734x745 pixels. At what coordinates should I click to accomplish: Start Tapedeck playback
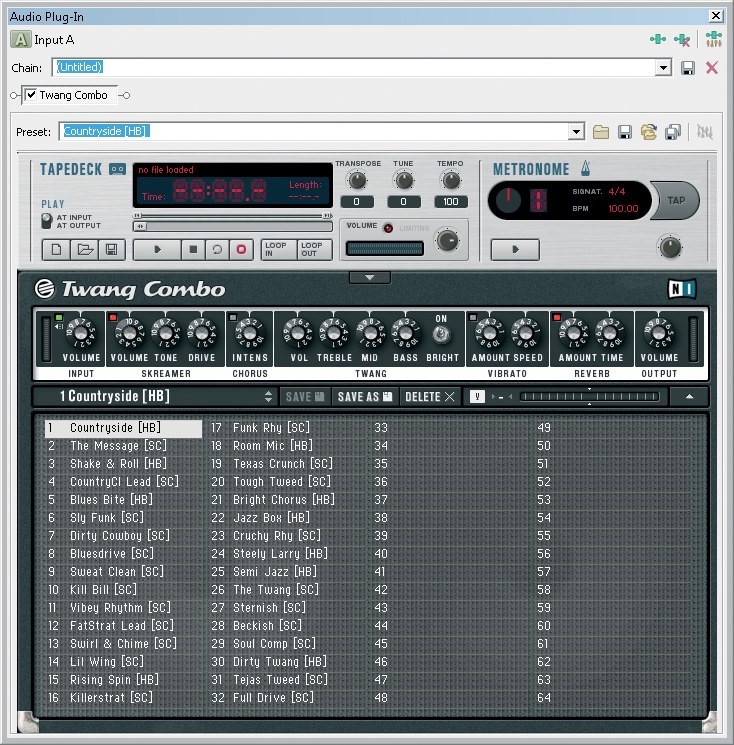point(157,249)
